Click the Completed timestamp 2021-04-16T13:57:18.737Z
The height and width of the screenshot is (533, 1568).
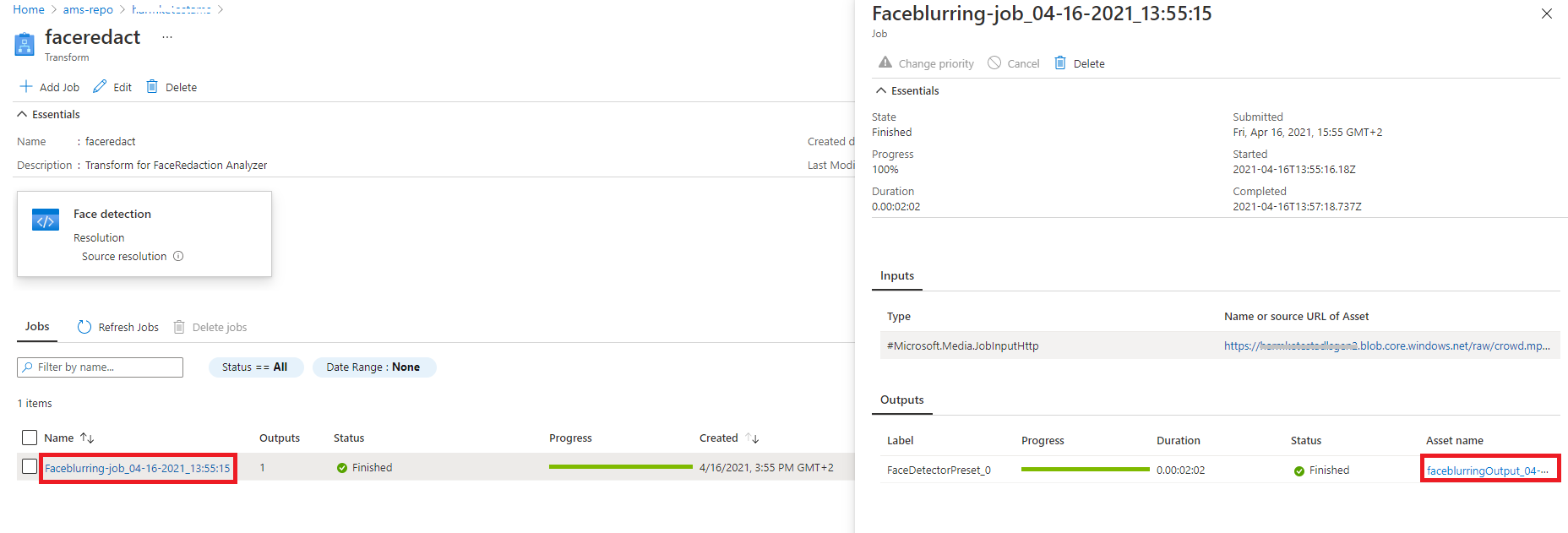[x=1297, y=207]
